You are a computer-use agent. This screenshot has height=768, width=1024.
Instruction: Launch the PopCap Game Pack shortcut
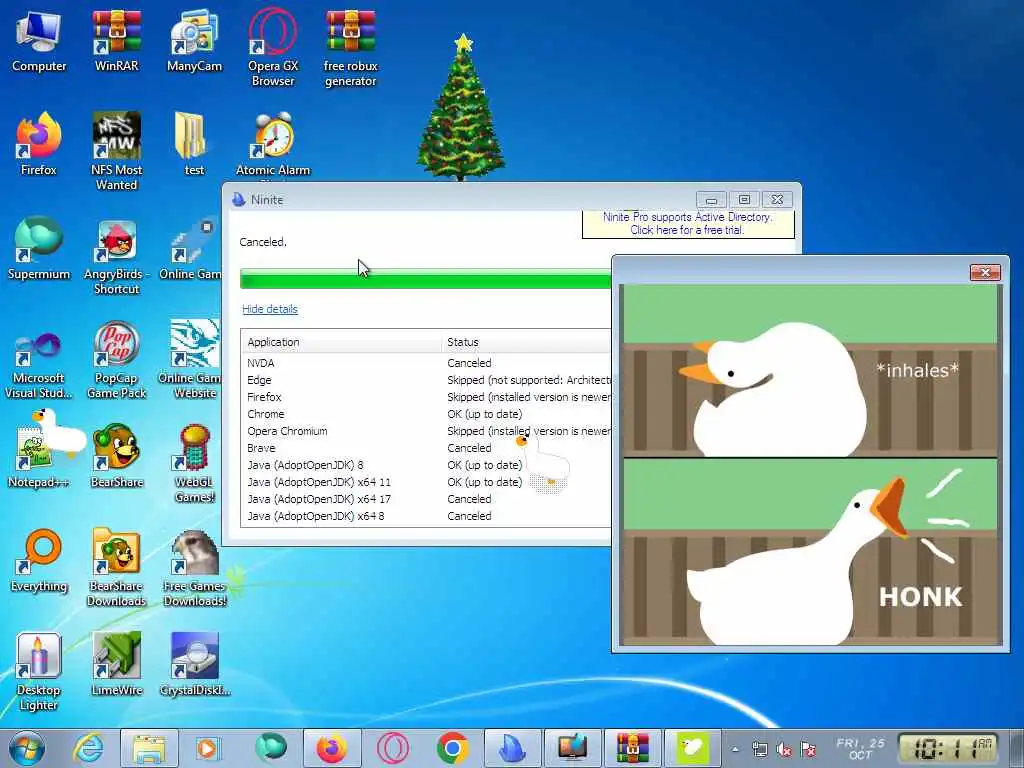pyautogui.click(x=116, y=359)
